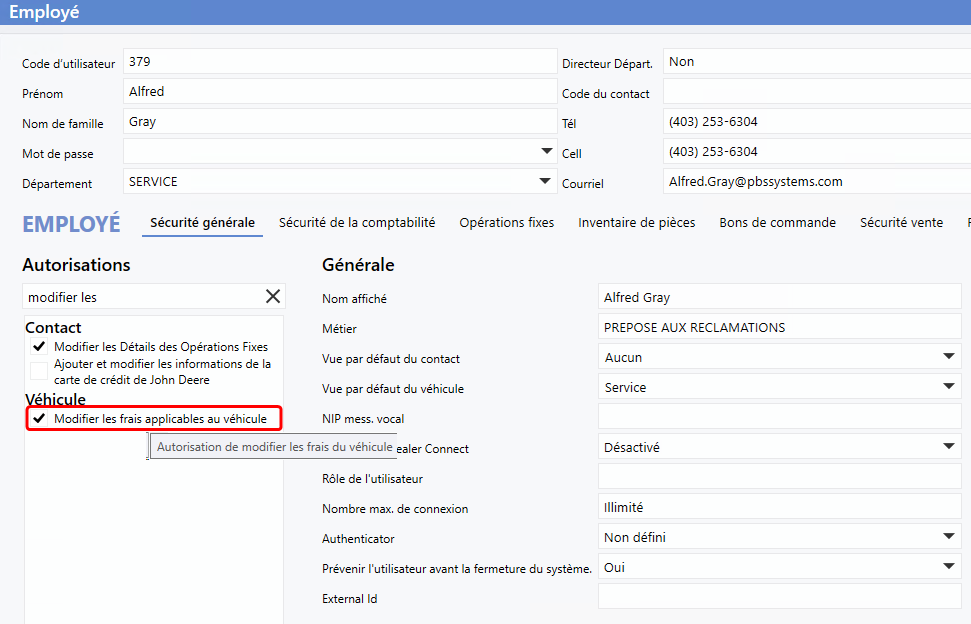Open the Opérations fixes tab
The height and width of the screenshot is (624, 971).
pyautogui.click(x=506, y=223)
